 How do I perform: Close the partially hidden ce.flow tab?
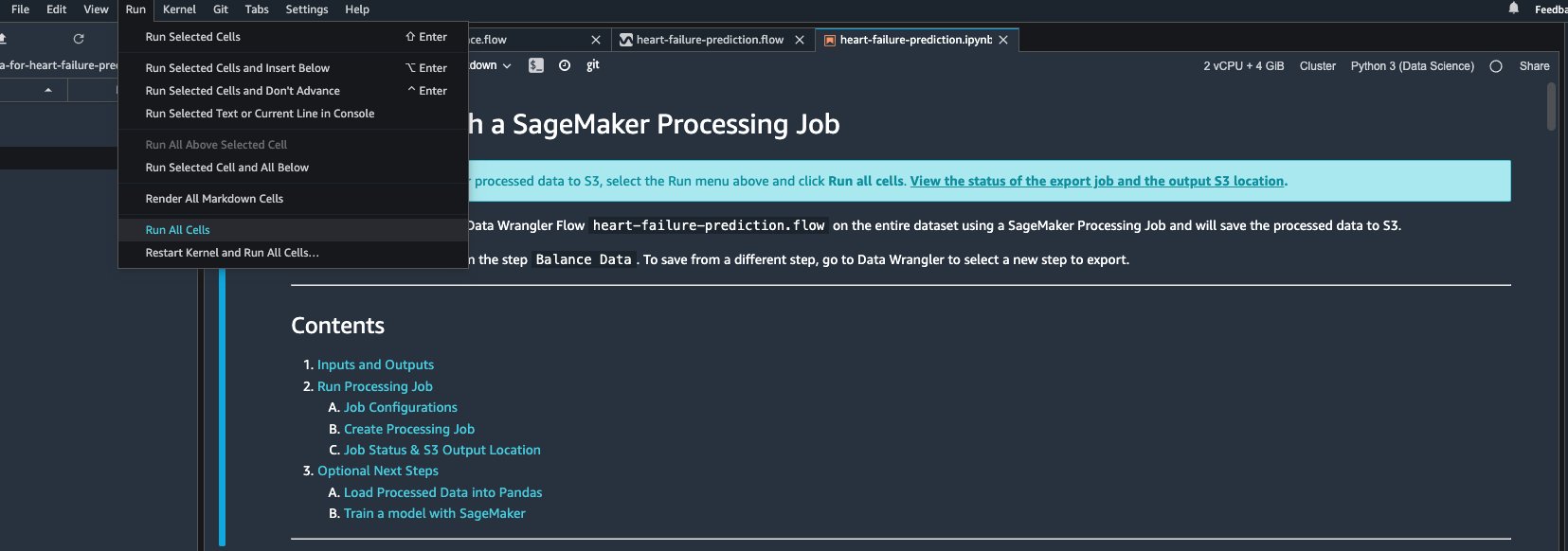pos(596,40)
